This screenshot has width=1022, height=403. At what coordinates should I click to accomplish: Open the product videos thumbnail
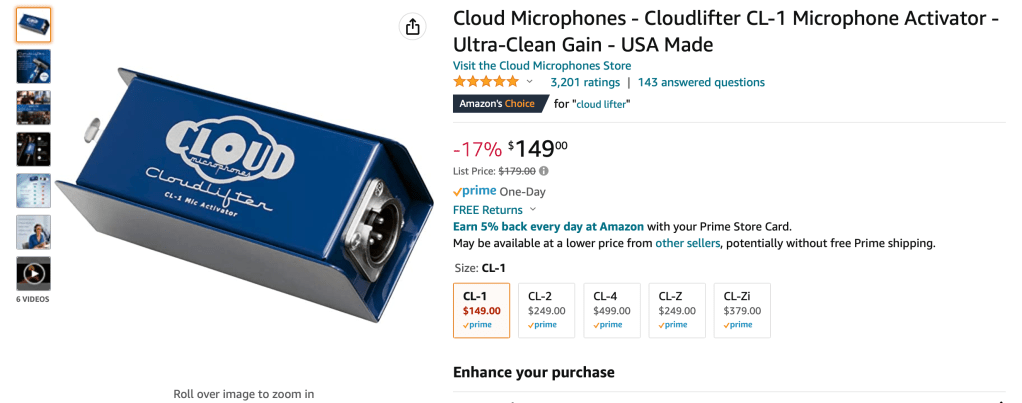point(33,273)
